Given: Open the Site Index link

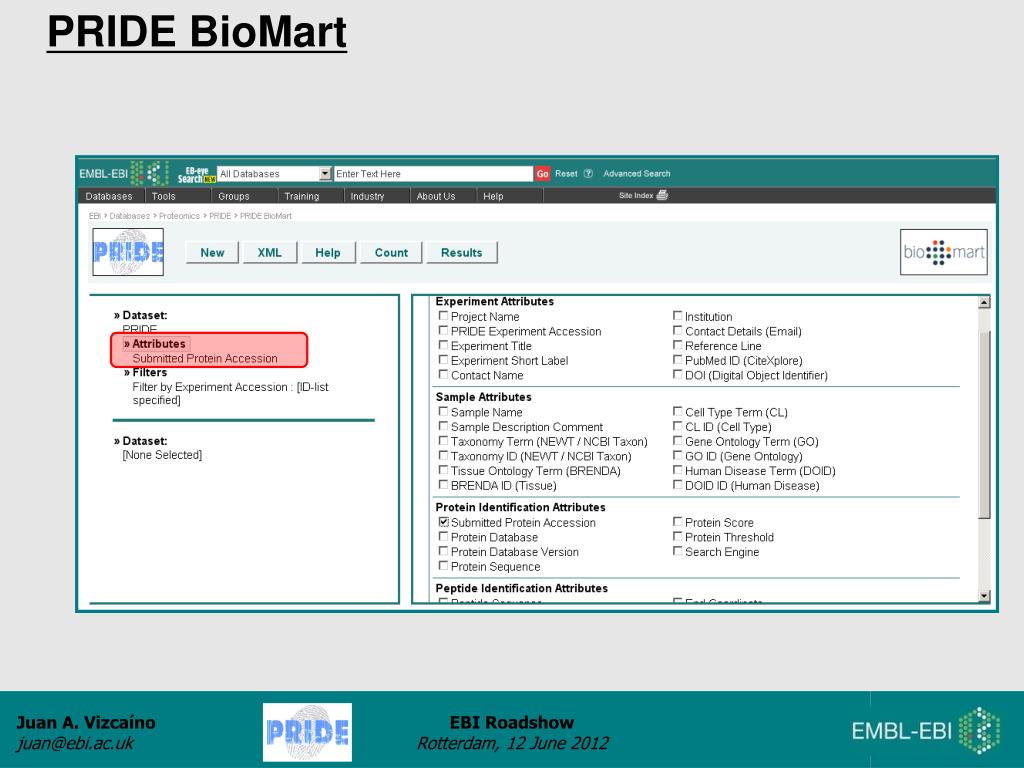Looking at the screenshot, I should (636, 195).
